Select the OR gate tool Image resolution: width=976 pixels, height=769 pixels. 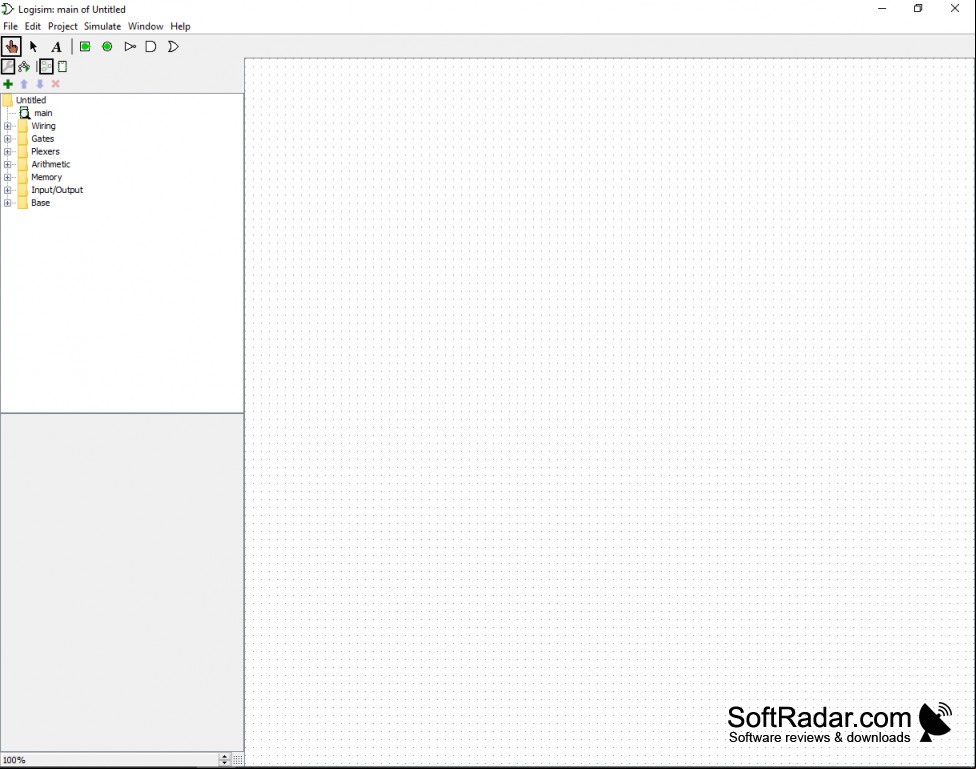(x=173, y=47)
